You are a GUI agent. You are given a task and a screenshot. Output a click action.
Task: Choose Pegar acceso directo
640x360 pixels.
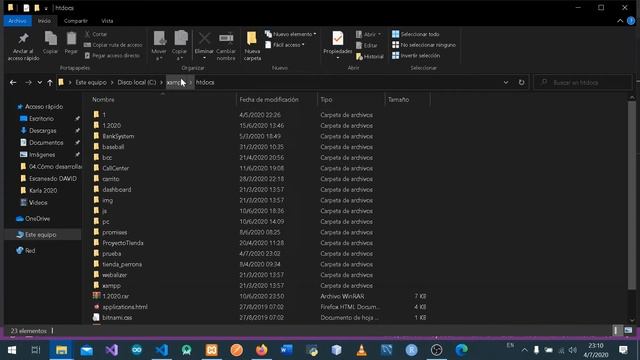pyautogui.click(x=112, y=56)
